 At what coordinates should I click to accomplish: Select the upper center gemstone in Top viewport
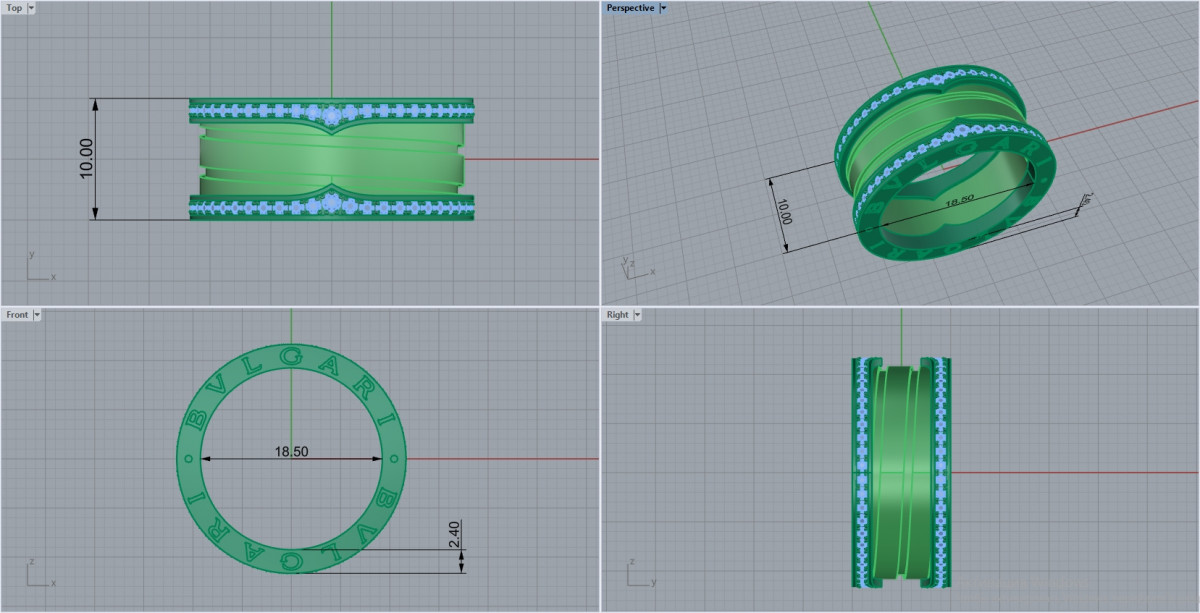(332, 116)
